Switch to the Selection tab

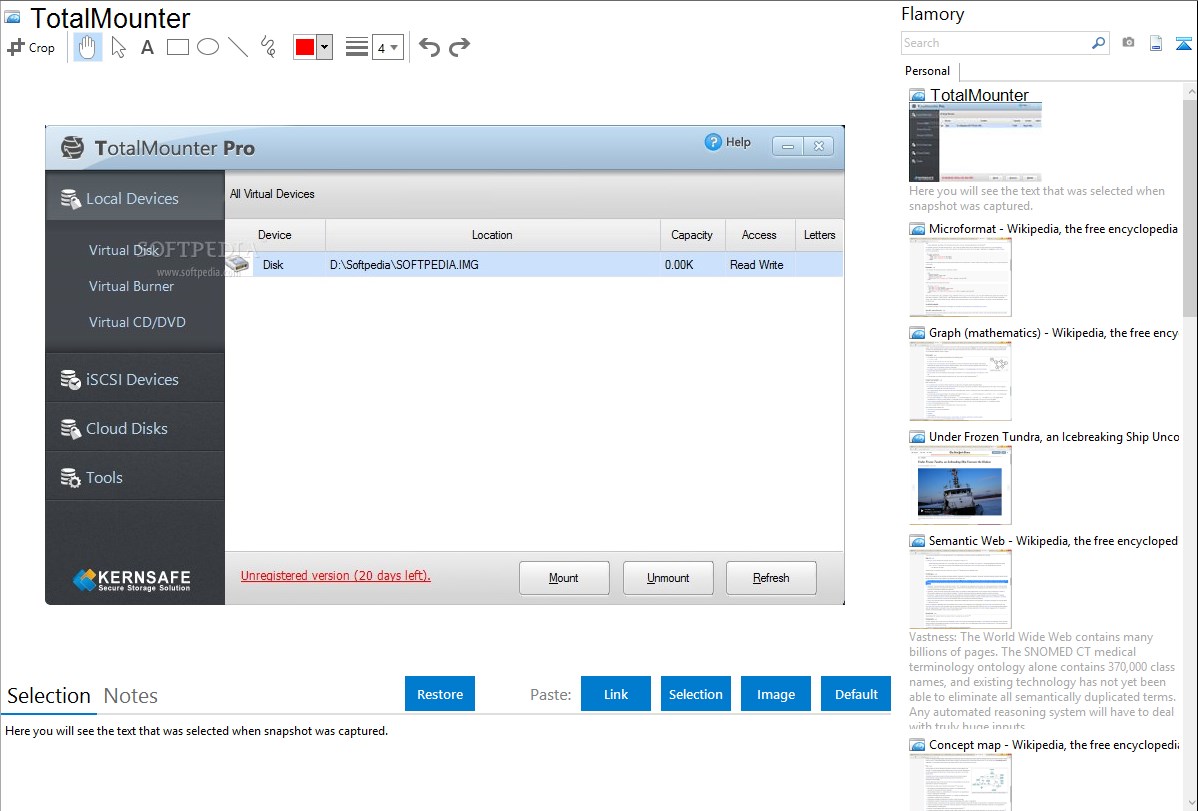(49, 696)
